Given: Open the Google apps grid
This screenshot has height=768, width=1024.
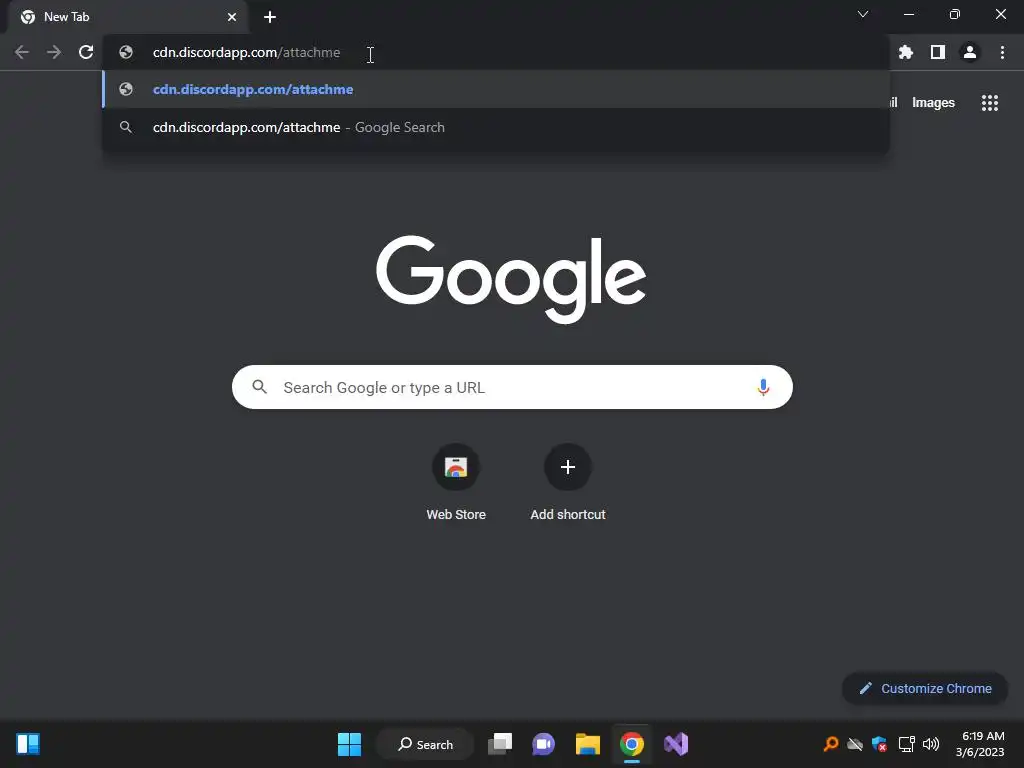Looking at the screenshot, I should coord(990,103).
